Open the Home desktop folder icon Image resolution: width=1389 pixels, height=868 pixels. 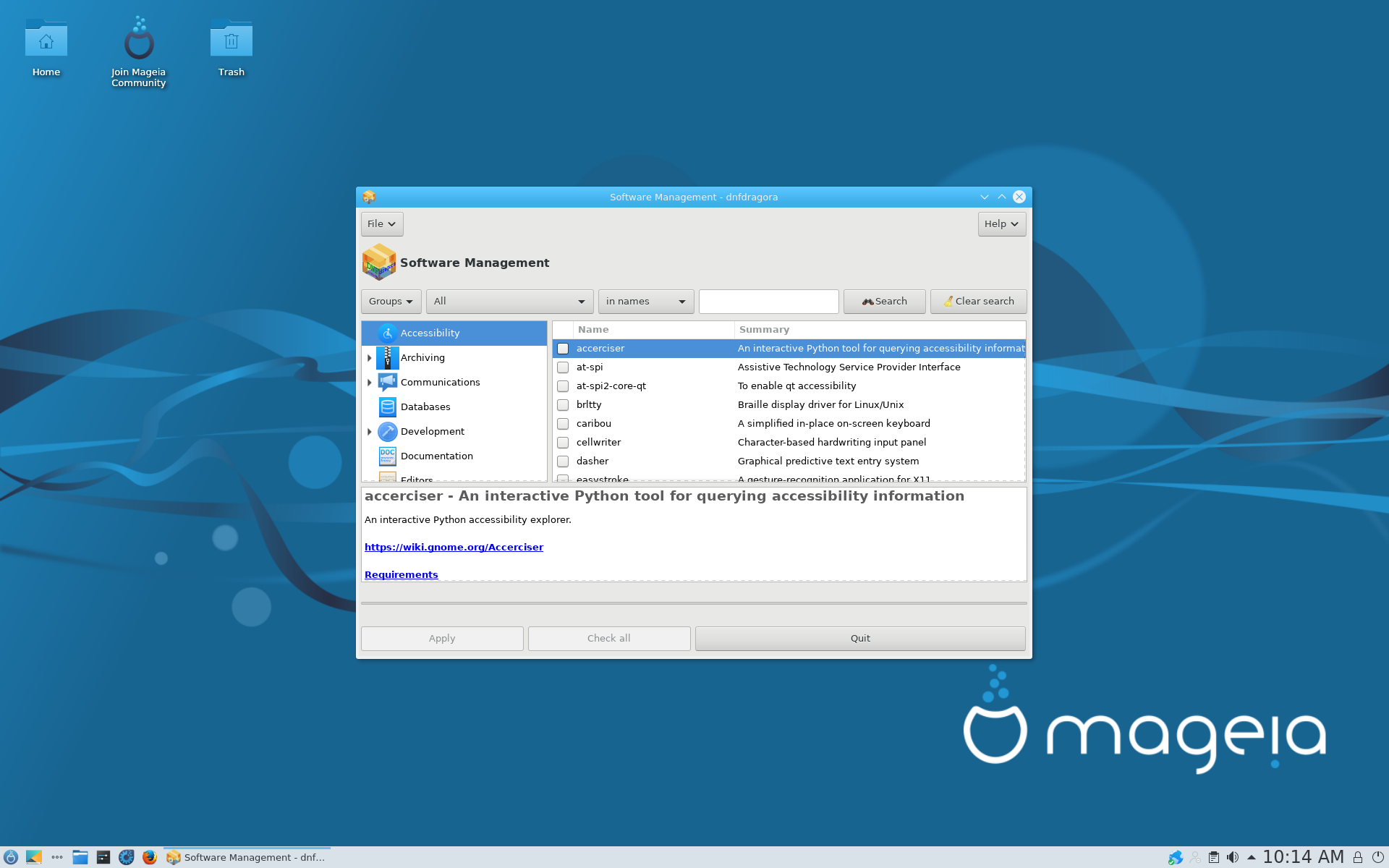46,39
